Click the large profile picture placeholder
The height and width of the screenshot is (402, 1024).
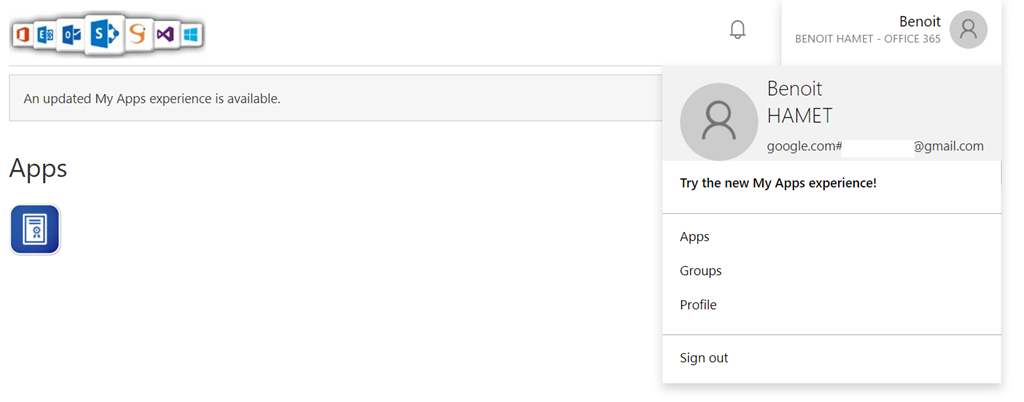coord(718,122)
